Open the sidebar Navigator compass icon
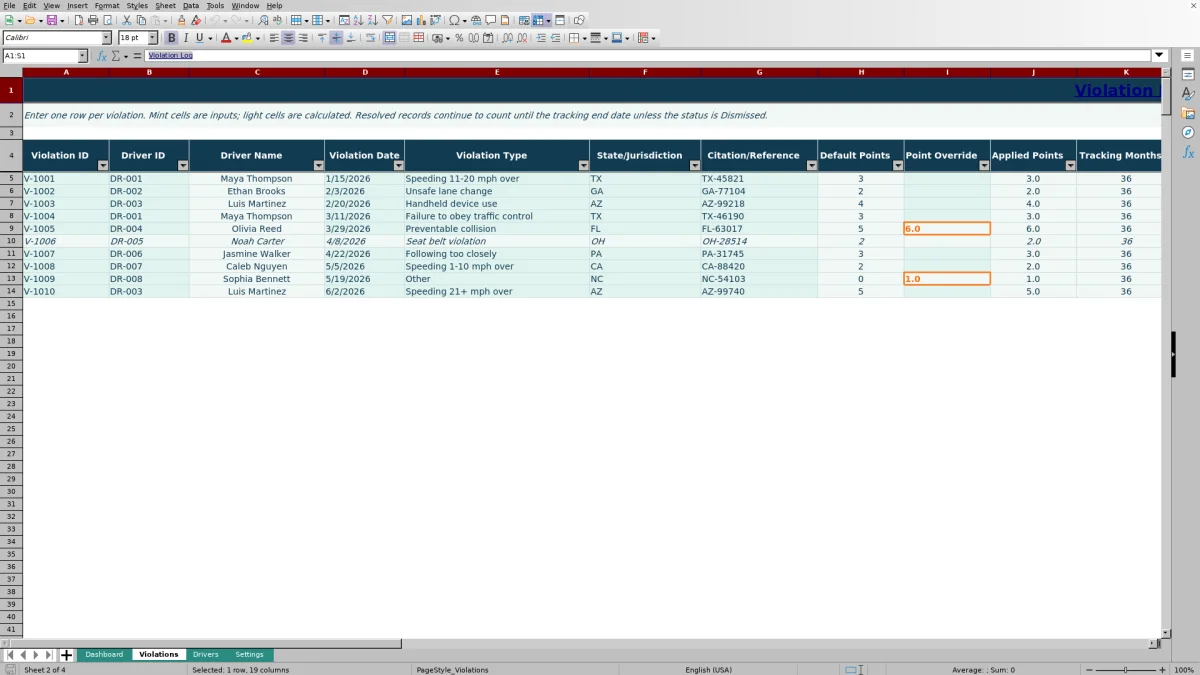 click(x=1188, y=132)
